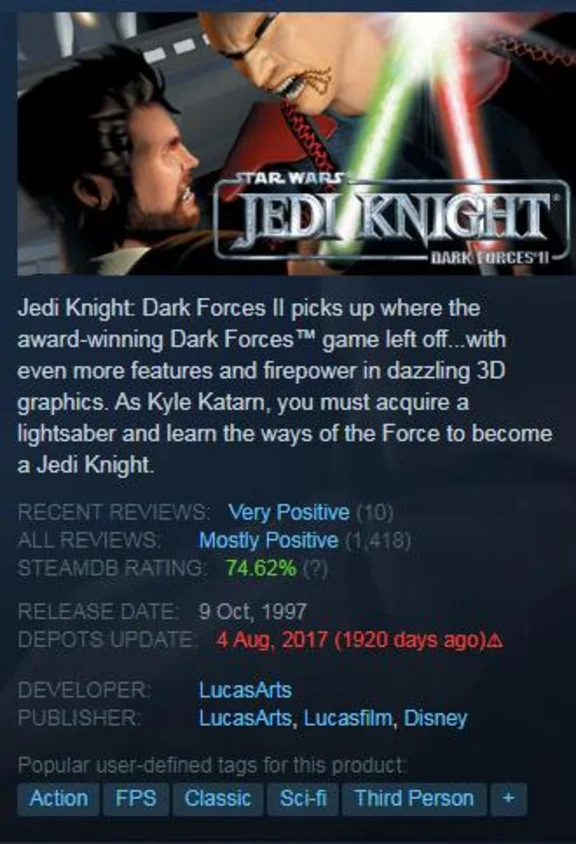Open the Disney publisher link
This screenshot has height=844, width=576.
[x=435, y=718]
